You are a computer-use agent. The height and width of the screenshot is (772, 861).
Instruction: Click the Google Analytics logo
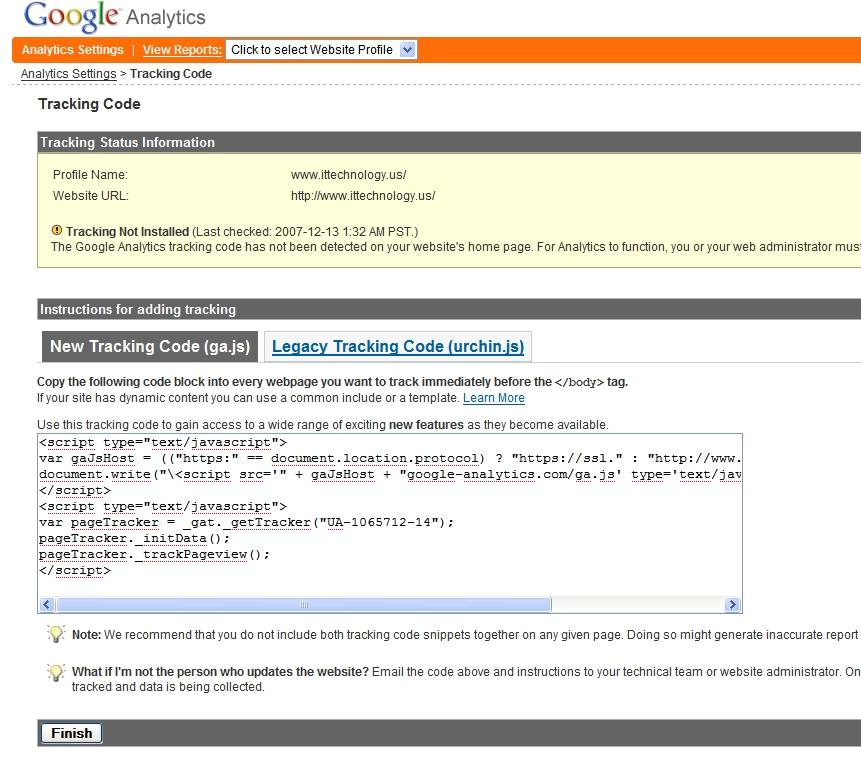[x=114, y=16]
